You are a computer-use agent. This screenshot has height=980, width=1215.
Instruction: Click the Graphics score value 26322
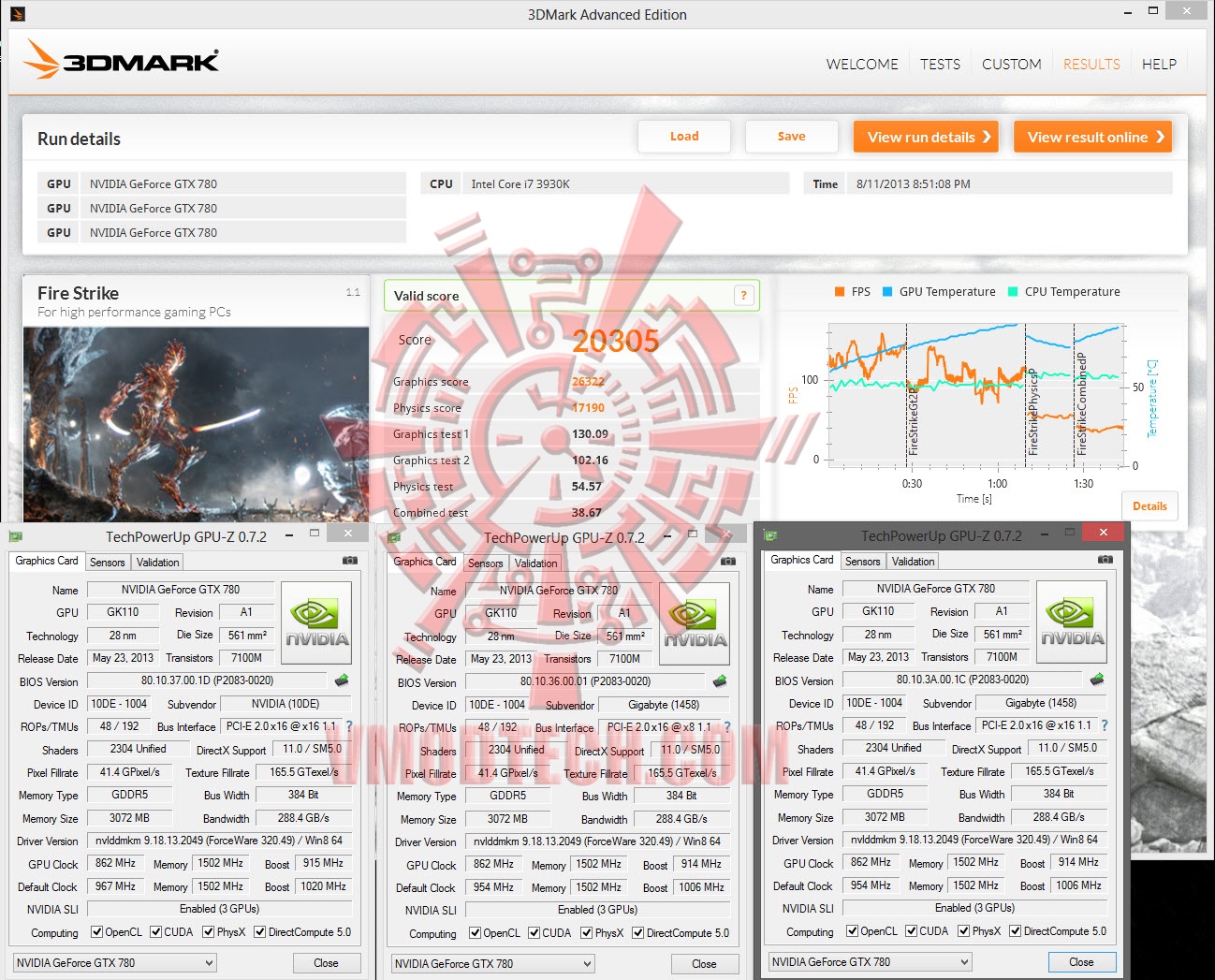tap(588, 382)
